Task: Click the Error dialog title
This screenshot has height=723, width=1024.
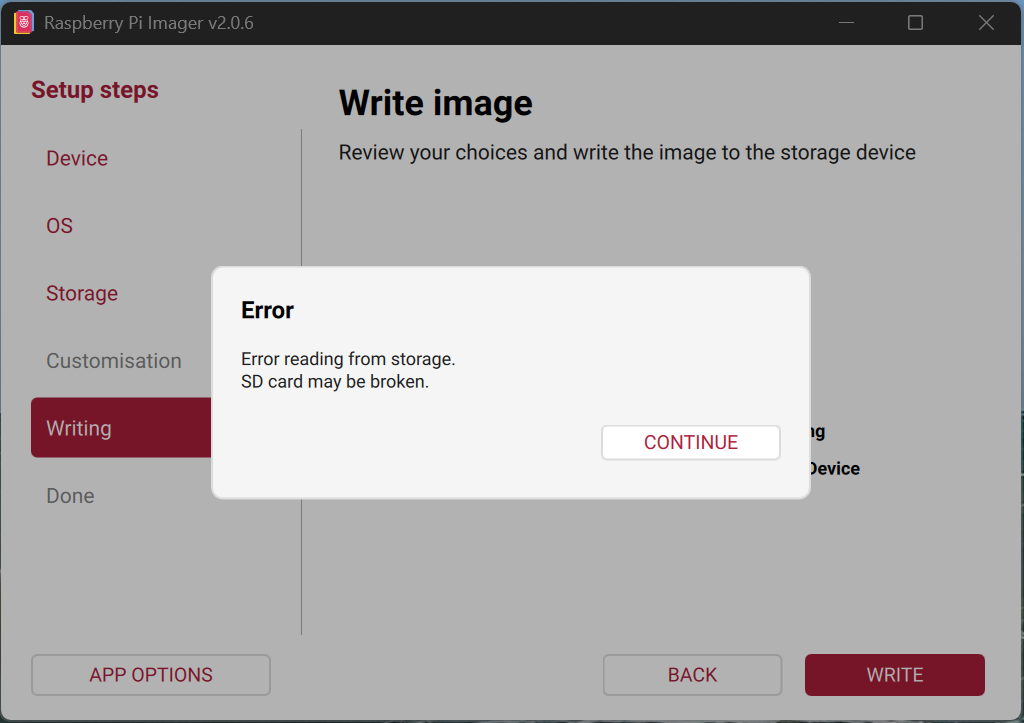Action: pos(268,310)
